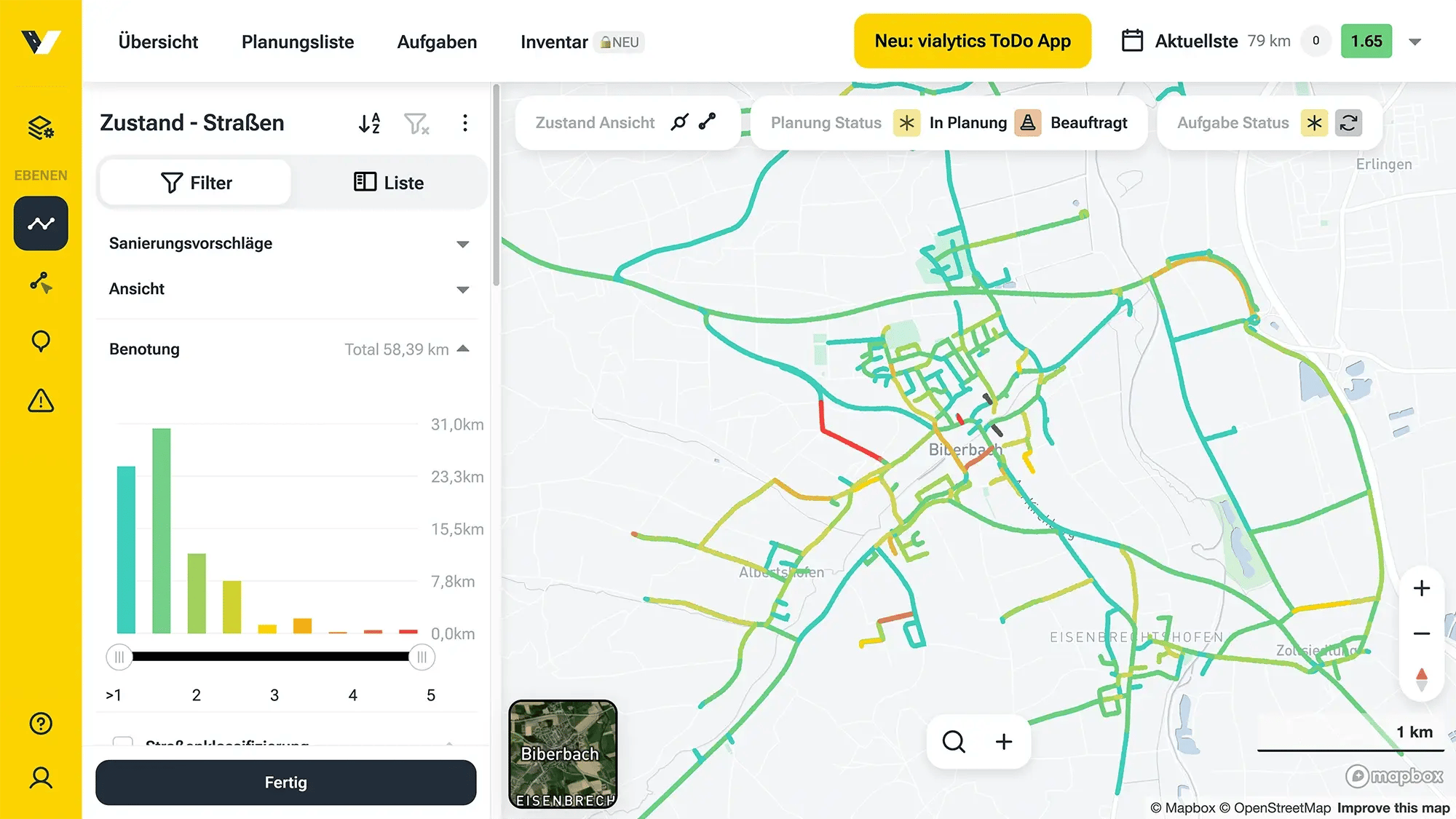The image size is (1456, 819).
Task: Click the teal first bar in the chart
Action: (126, 550)
